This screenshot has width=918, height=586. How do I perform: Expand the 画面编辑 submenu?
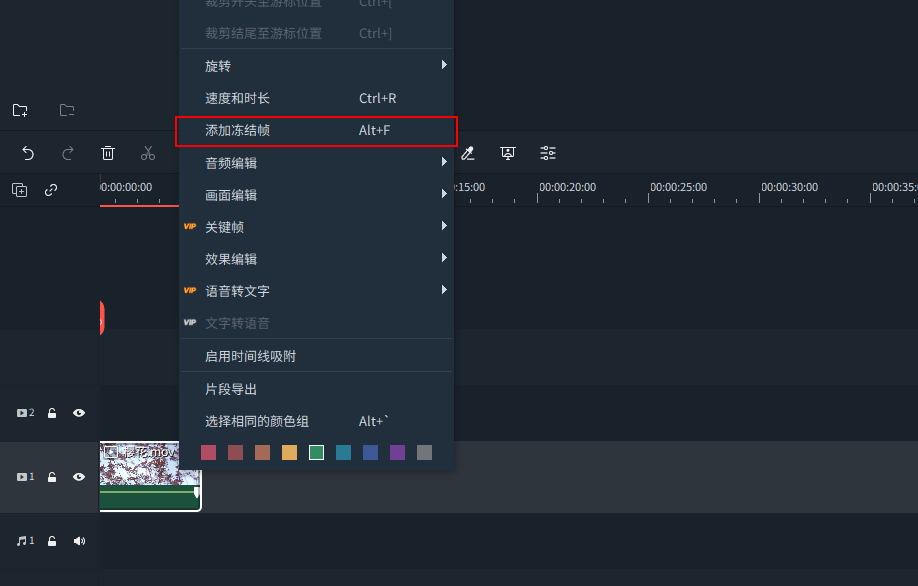pos(316,195)
